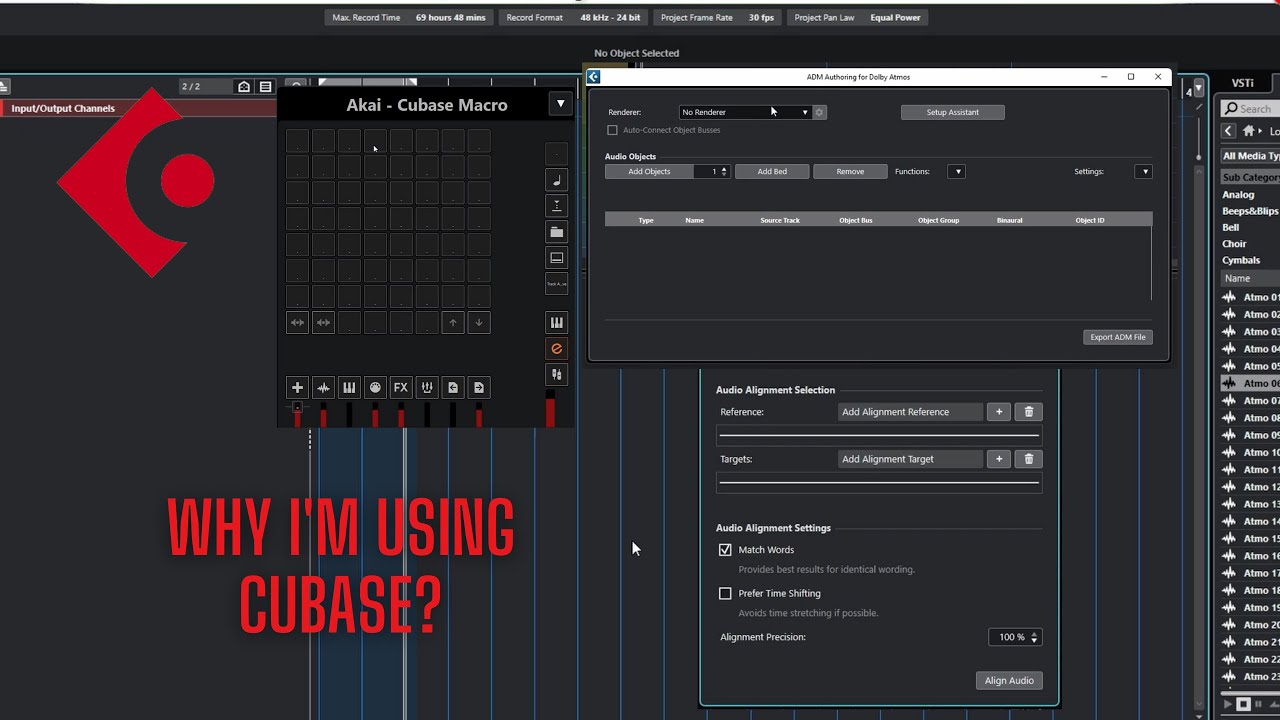
Task: Click the red level meter at Akai right column bottom
Action: coord(550,409)
